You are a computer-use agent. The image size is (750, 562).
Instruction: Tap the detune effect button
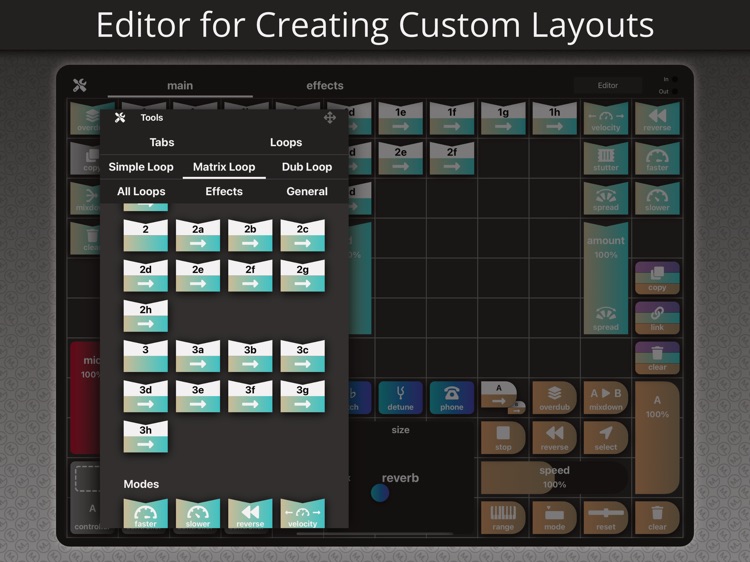(x=400, y=397)
